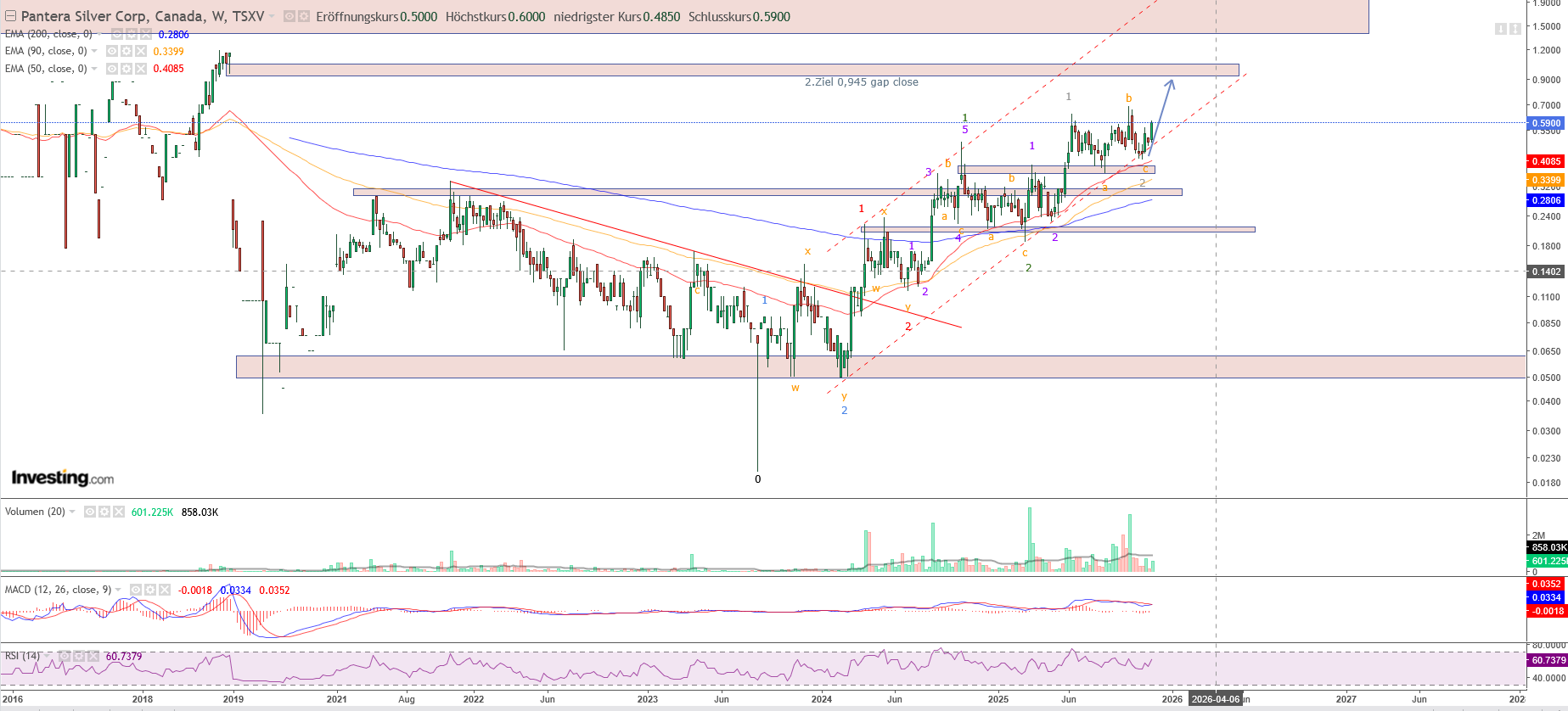Open settings gear for EMA 200 indicator
The width and height of the screenshot is (1568, 711).
[132, 34]
